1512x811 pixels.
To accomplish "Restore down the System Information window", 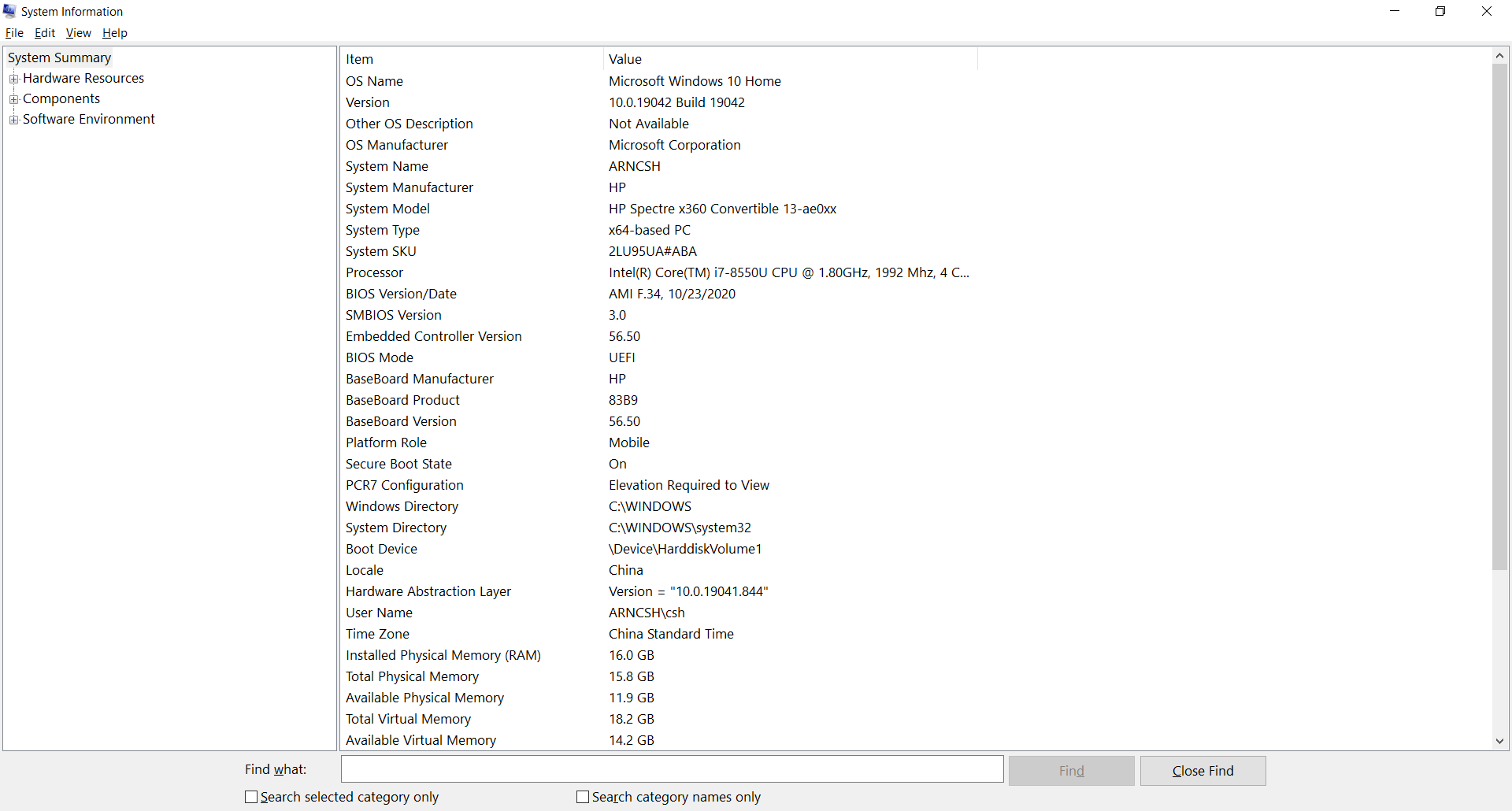I will pyautogui.click(x=1440, y=11).
